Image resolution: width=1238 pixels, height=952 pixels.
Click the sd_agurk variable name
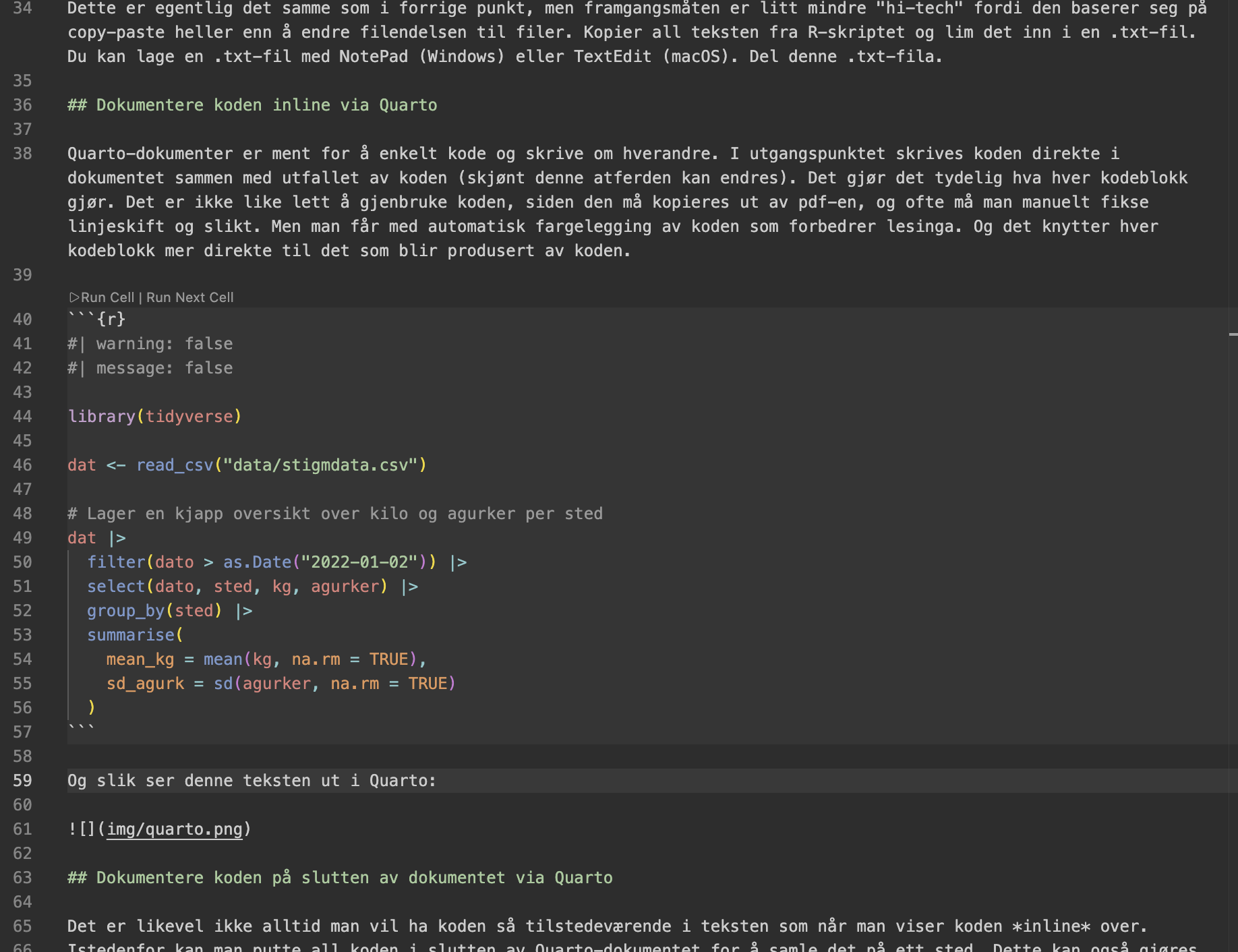coord(145,684)
